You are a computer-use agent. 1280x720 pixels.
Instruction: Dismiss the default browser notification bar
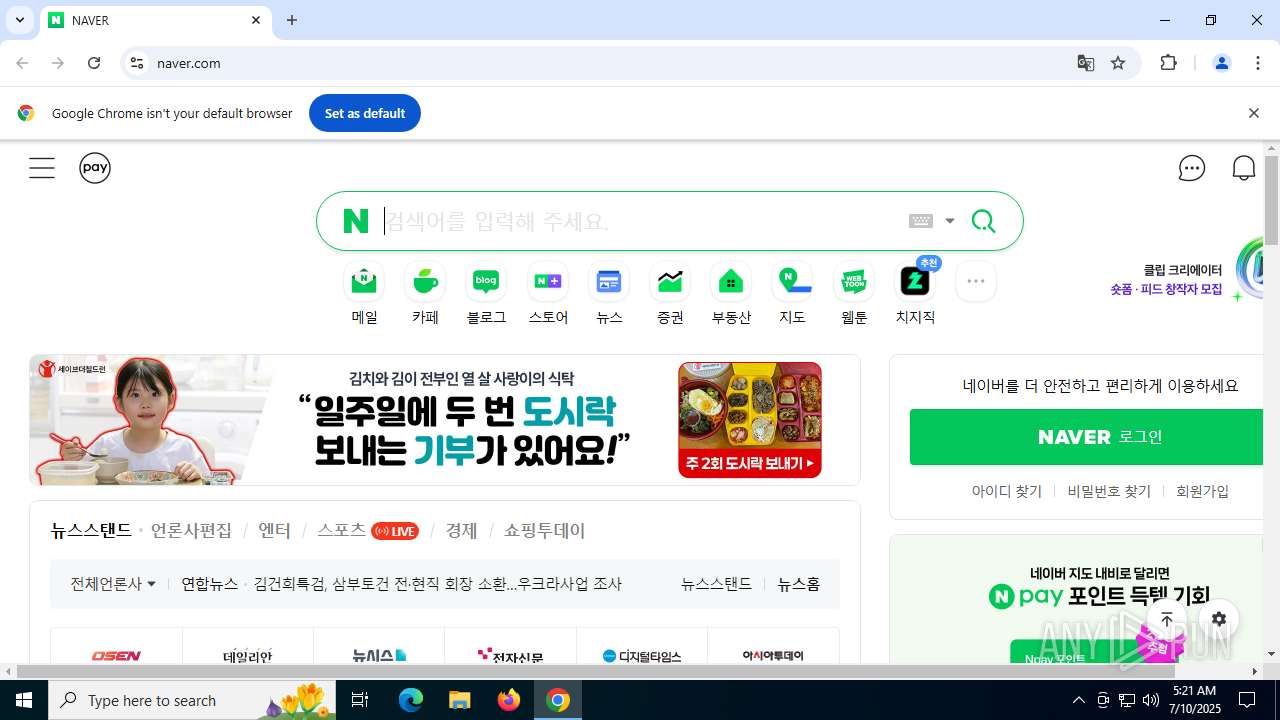pyautogui.click(x=1253, y=113)
